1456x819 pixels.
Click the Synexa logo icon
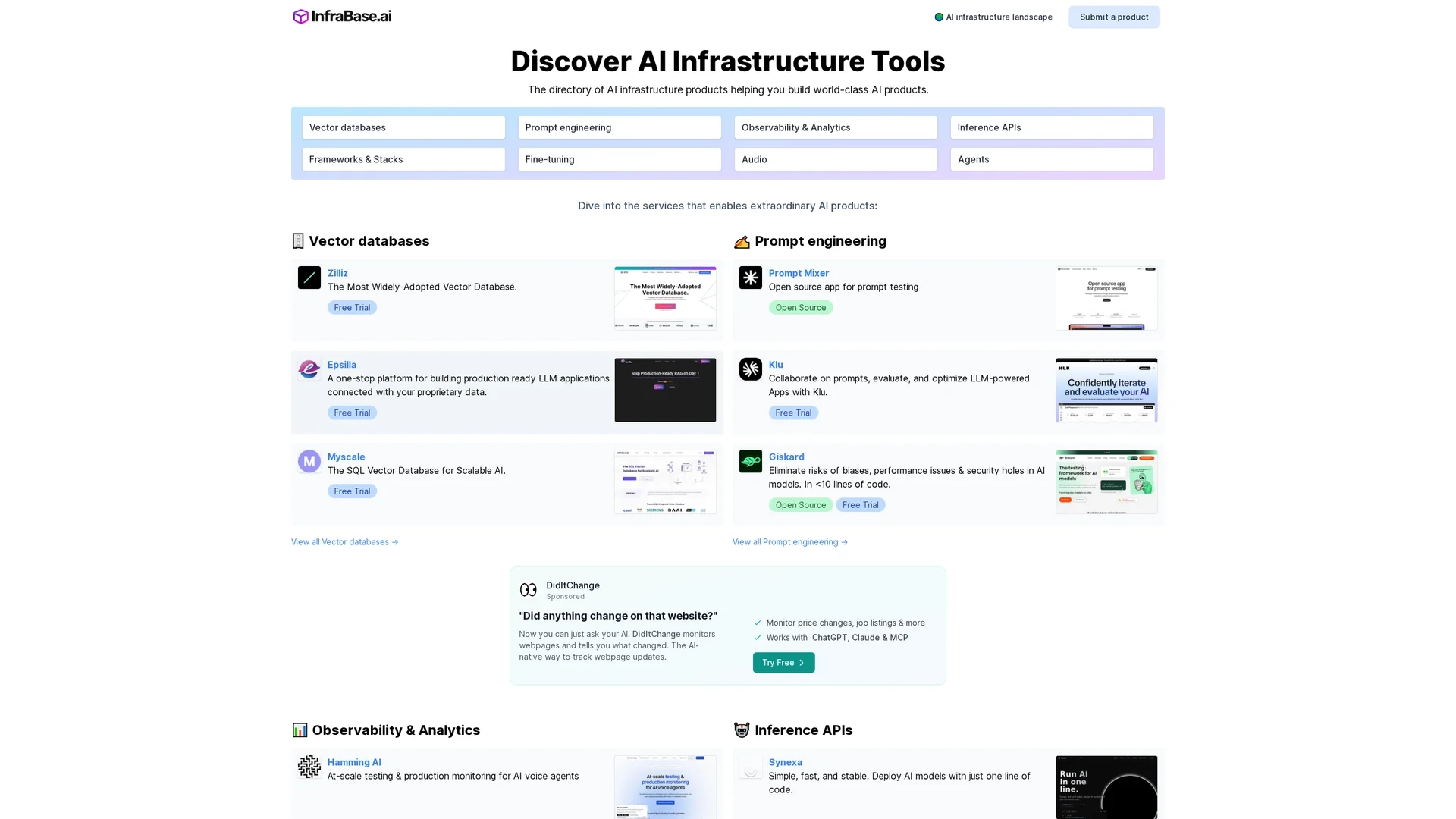click(x=751, y=767)
